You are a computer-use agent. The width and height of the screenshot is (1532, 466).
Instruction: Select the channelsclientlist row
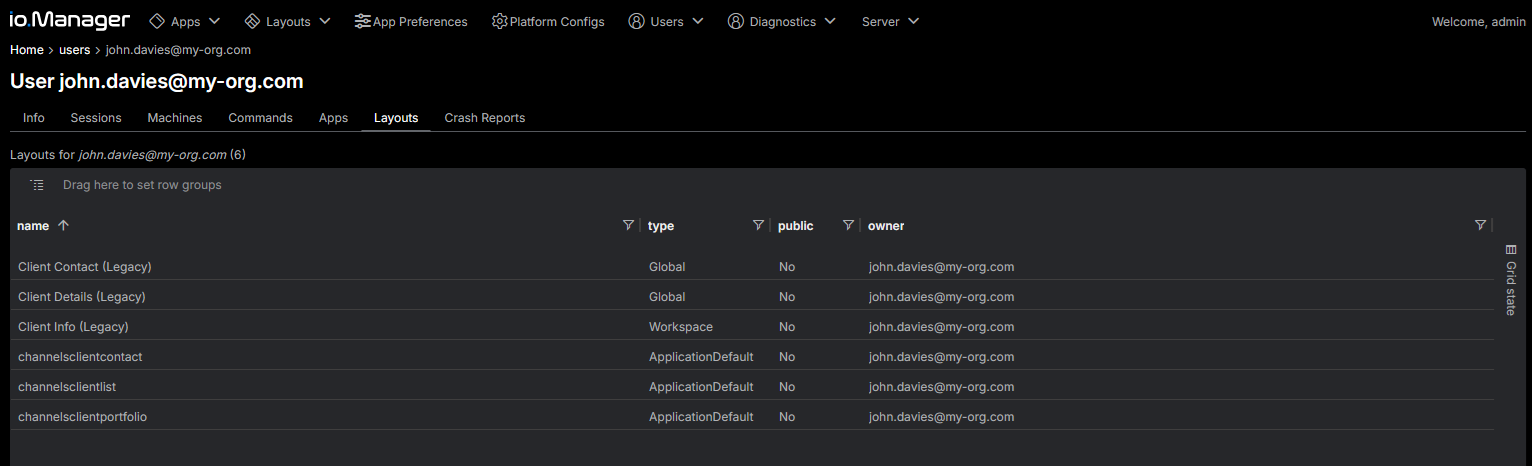[752, 387]
